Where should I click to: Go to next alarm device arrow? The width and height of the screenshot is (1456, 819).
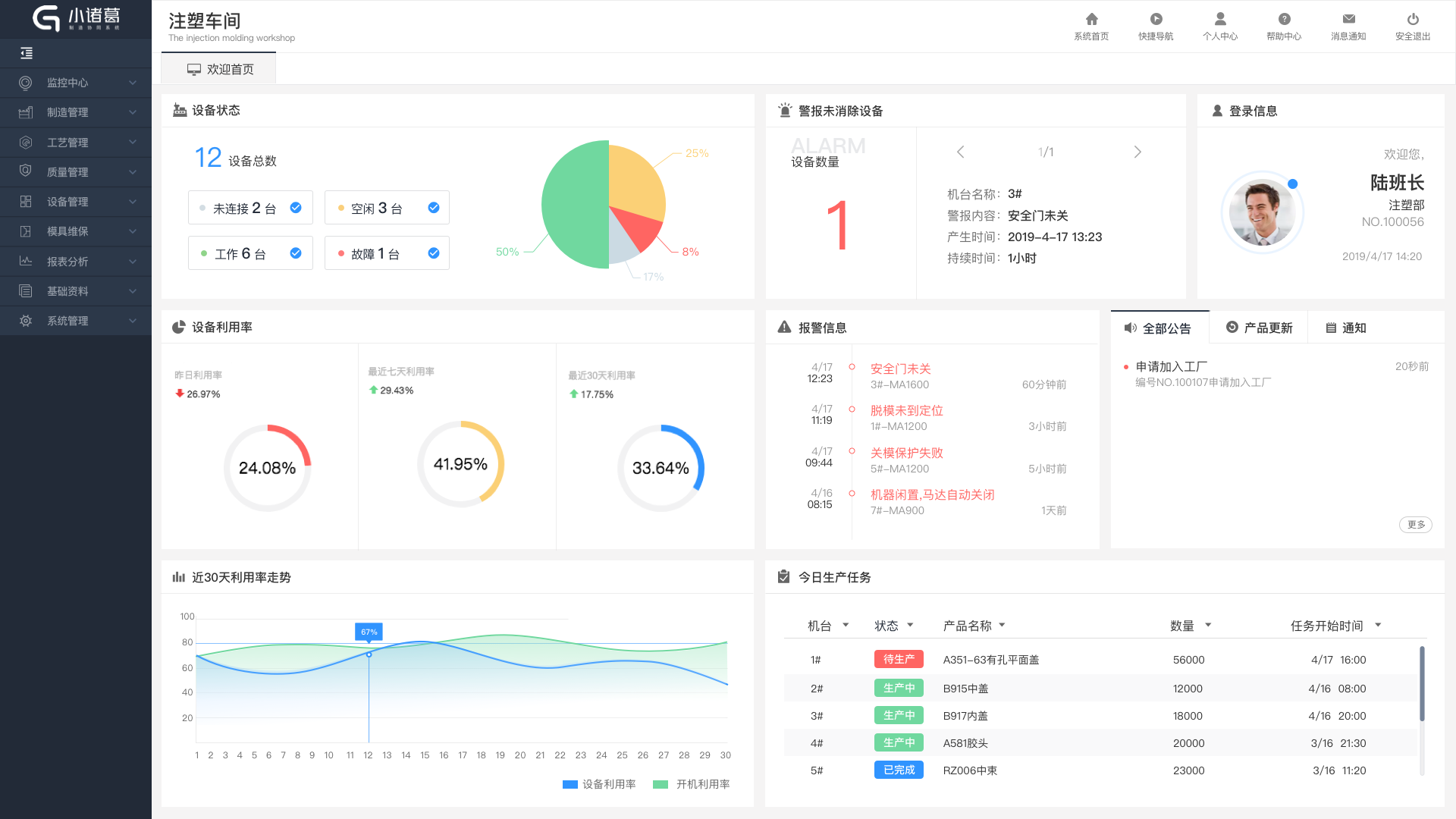1137,152
